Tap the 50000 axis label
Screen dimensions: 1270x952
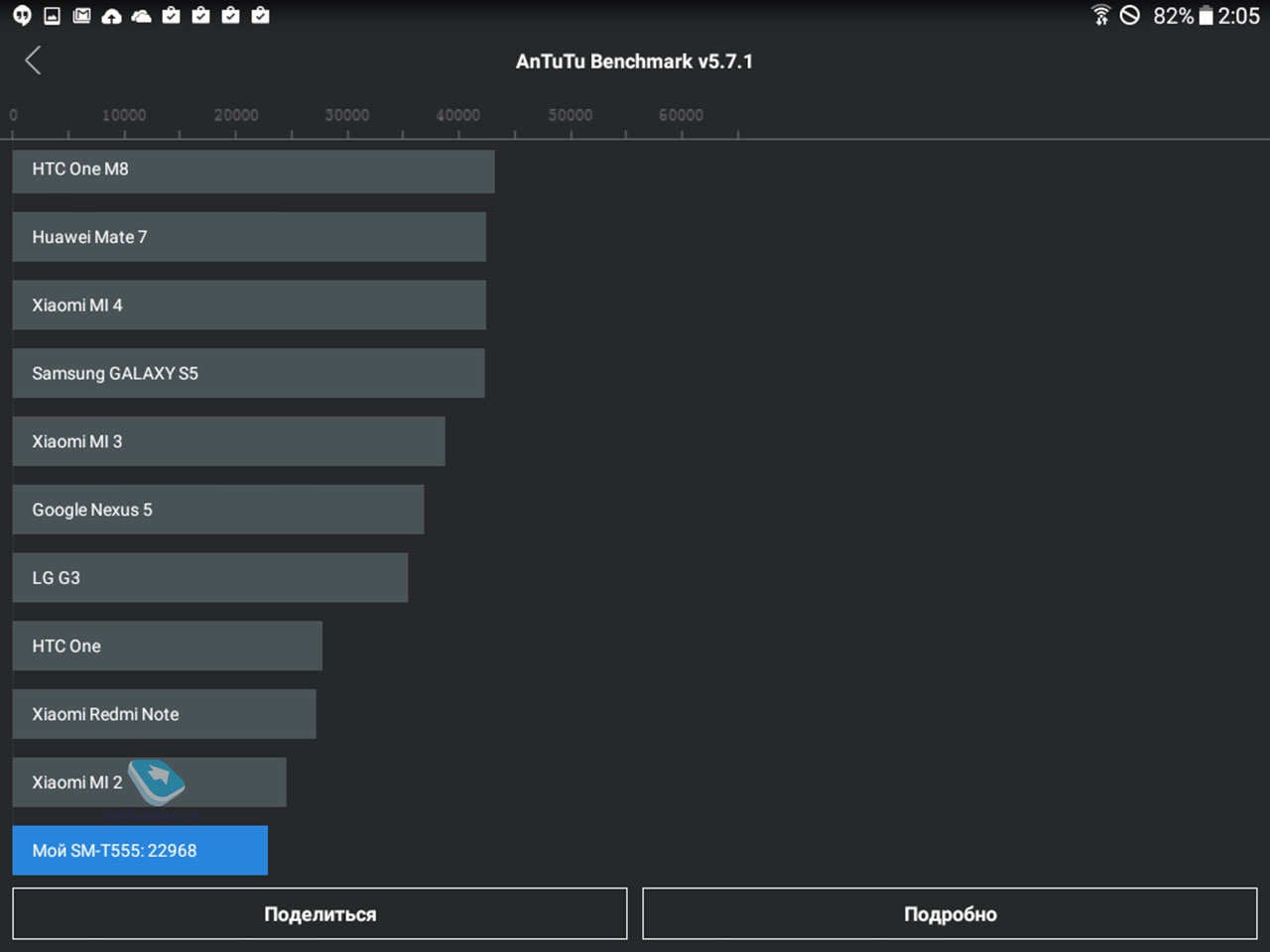point(571,115)
